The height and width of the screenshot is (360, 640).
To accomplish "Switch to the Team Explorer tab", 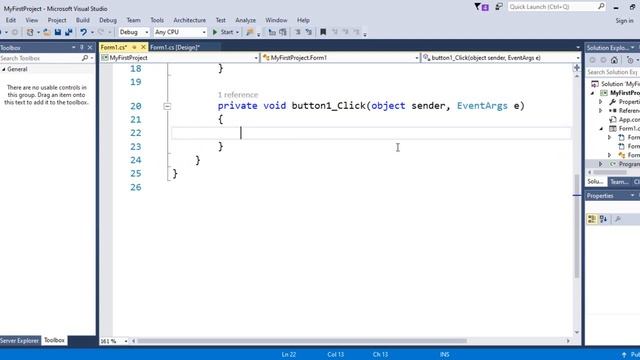I will pos(619,182).
